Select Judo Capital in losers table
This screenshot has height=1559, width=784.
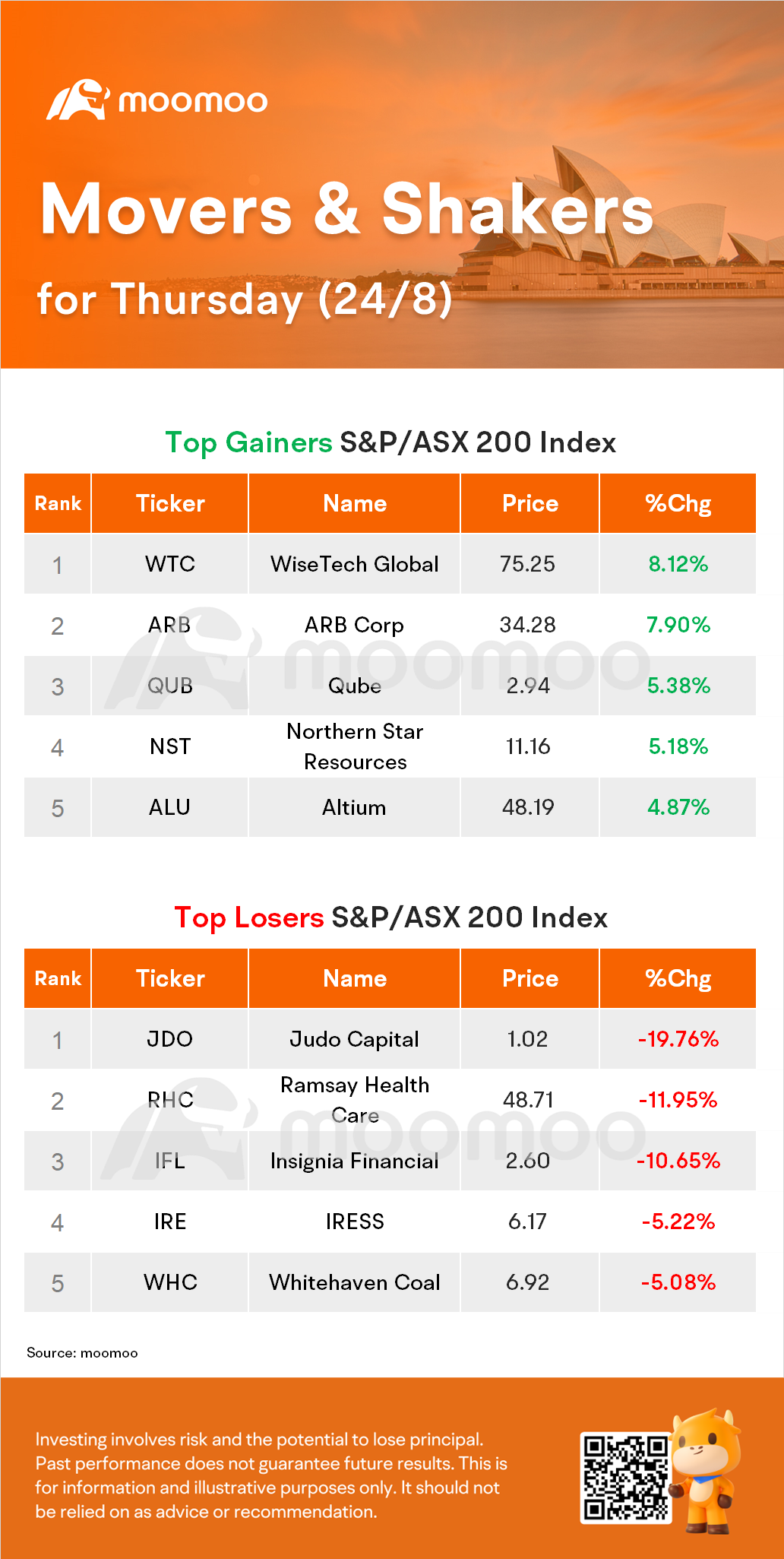tap(354, 1039)
